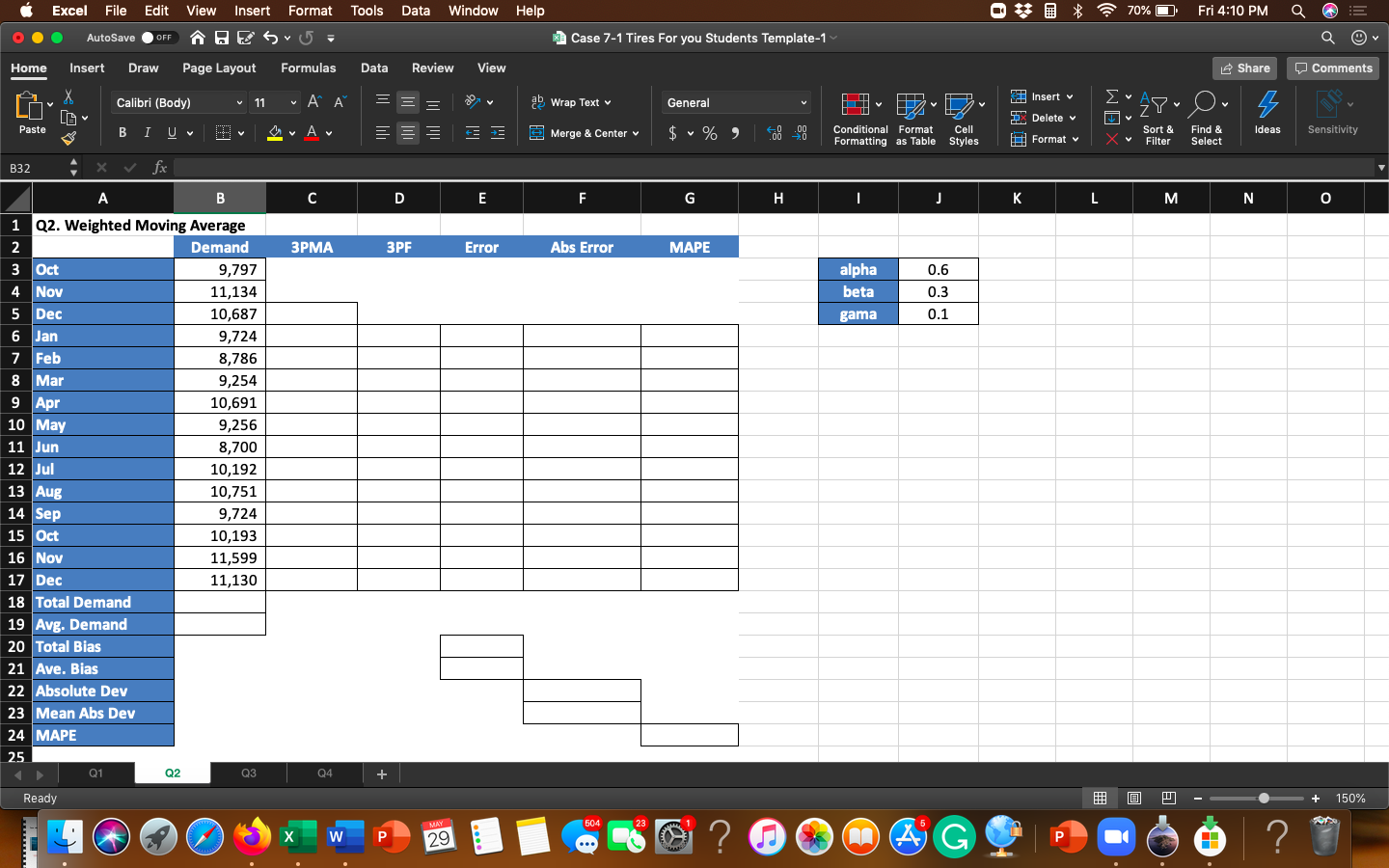Click the Format as Table icon

[x=914, y=118]
